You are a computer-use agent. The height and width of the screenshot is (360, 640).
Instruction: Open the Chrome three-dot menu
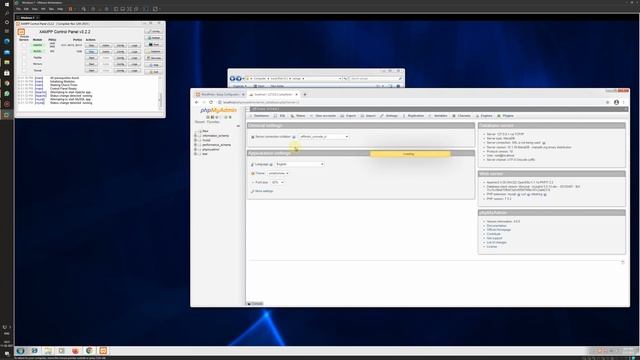624,102
